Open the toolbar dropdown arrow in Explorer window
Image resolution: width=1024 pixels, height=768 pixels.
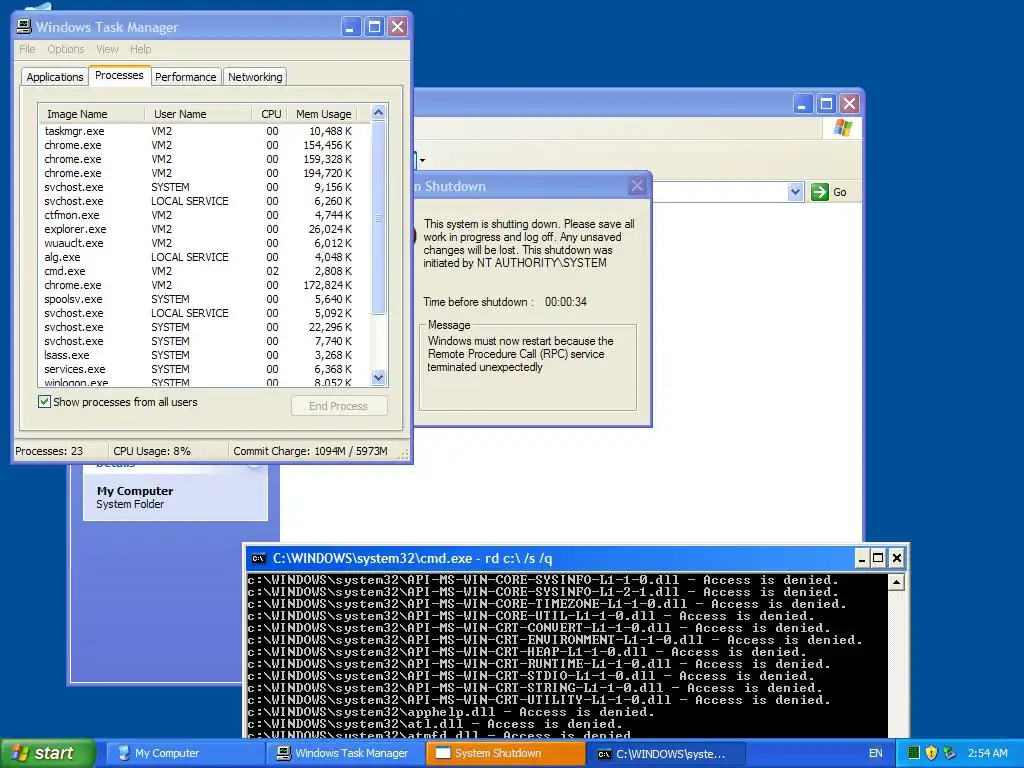click(x=423, y=160)
